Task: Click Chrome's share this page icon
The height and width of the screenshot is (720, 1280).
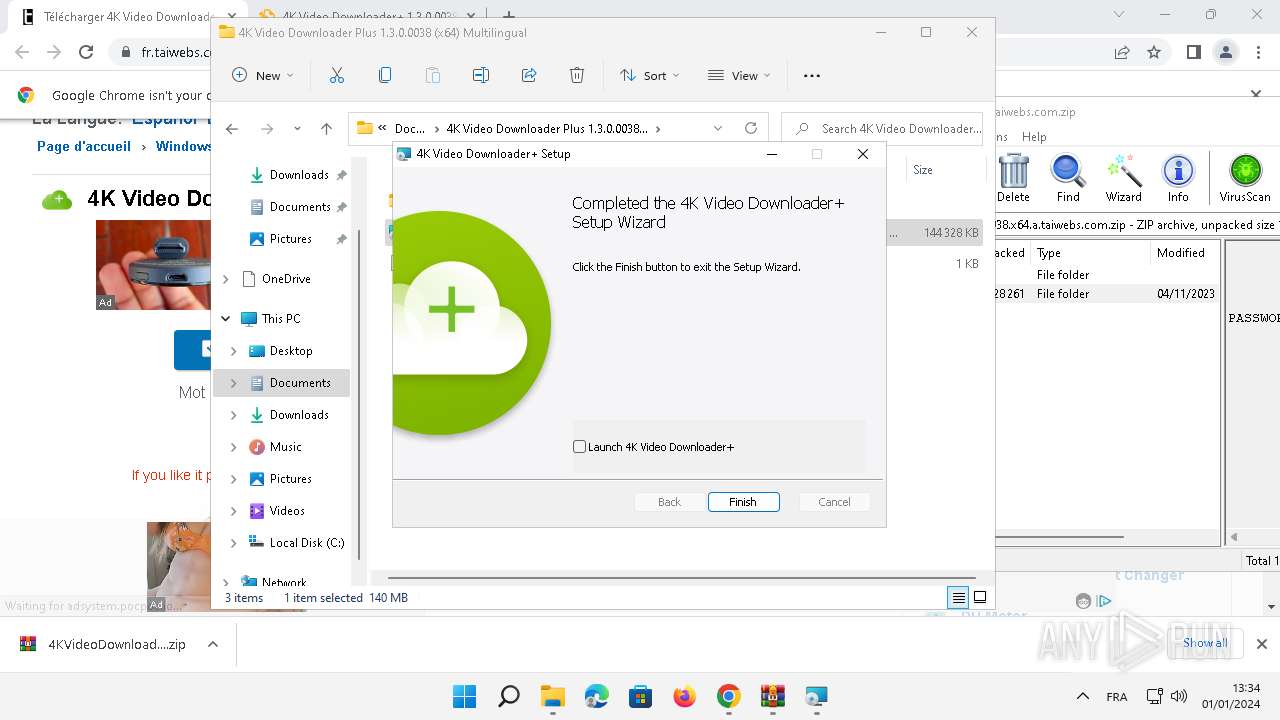Action: click(x=1122, y=52)
